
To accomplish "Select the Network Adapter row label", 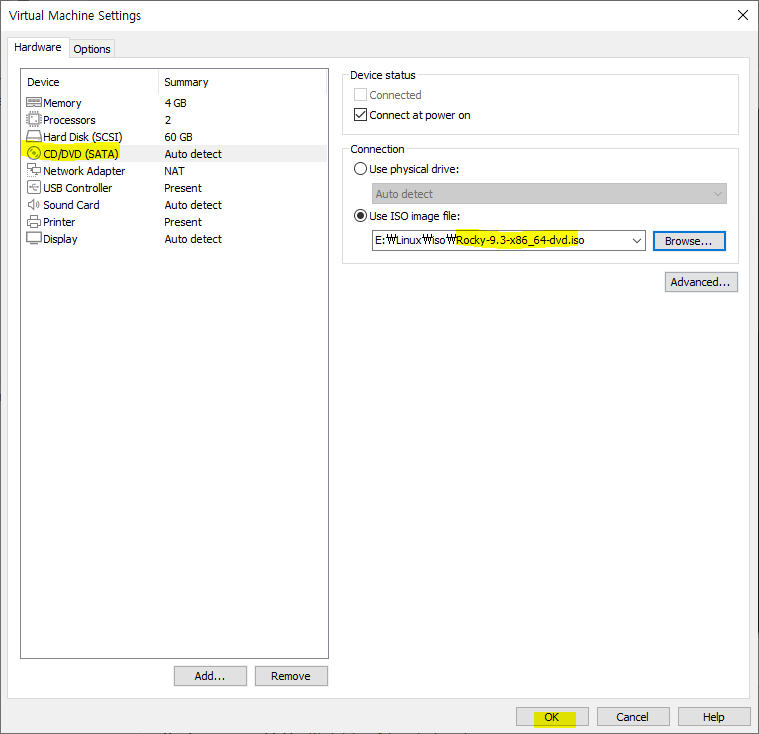I will pyautogui.click(x=84, y=171).
